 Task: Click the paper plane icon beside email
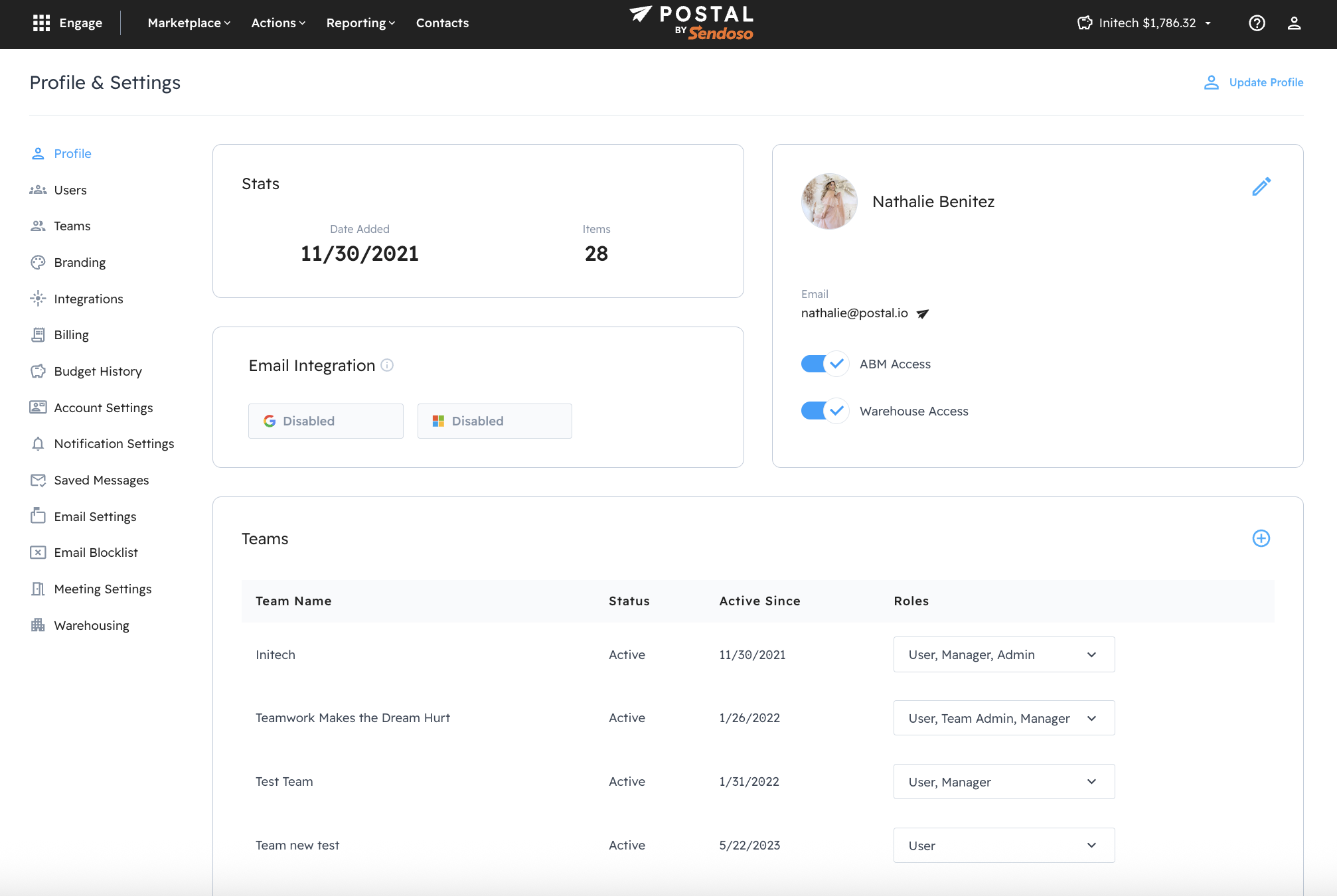pyautogui.click(x=923, y=314)
